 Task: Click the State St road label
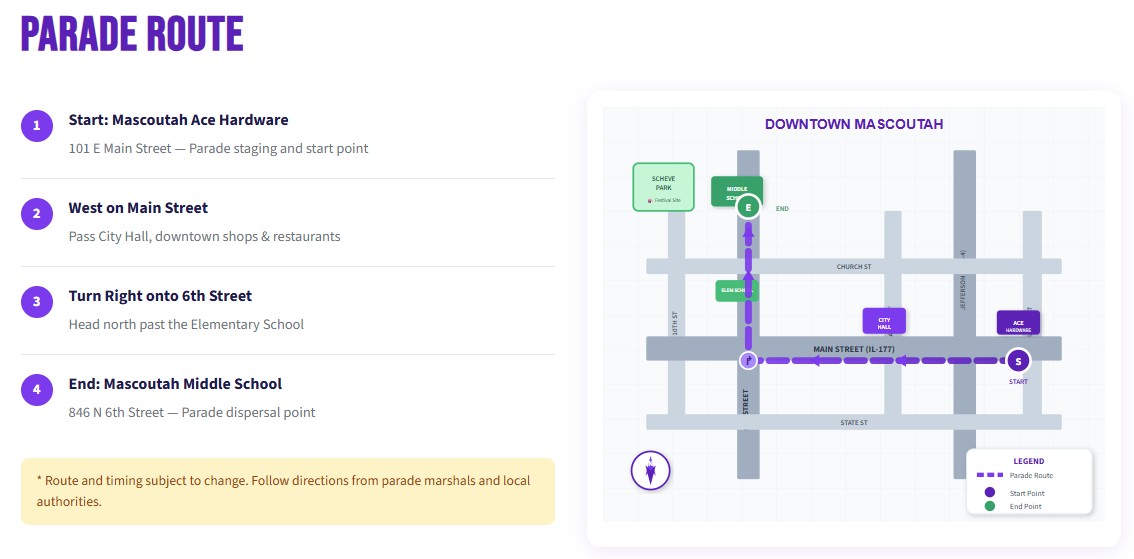tap(854, 422)
